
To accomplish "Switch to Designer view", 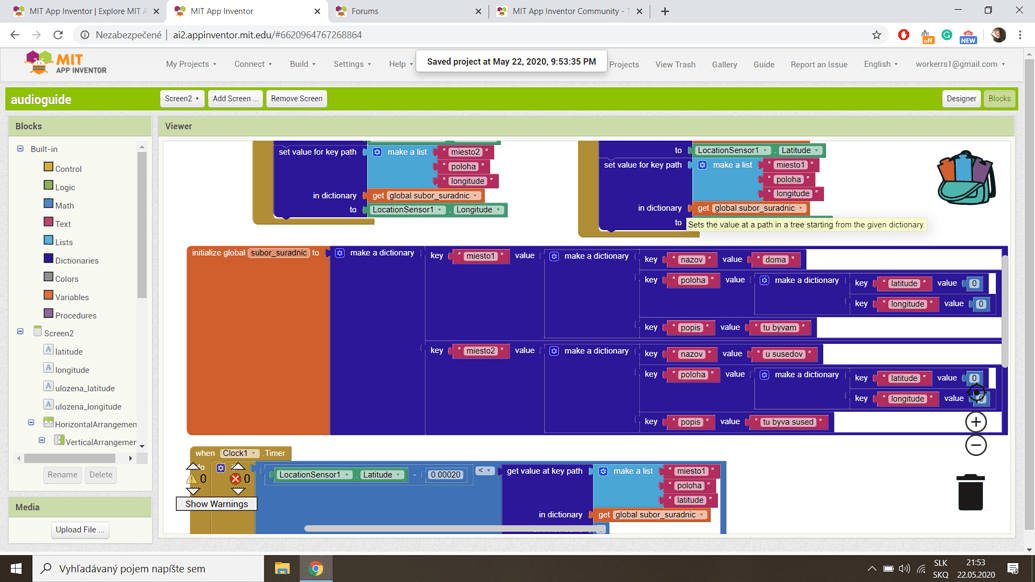I will 960,99.
